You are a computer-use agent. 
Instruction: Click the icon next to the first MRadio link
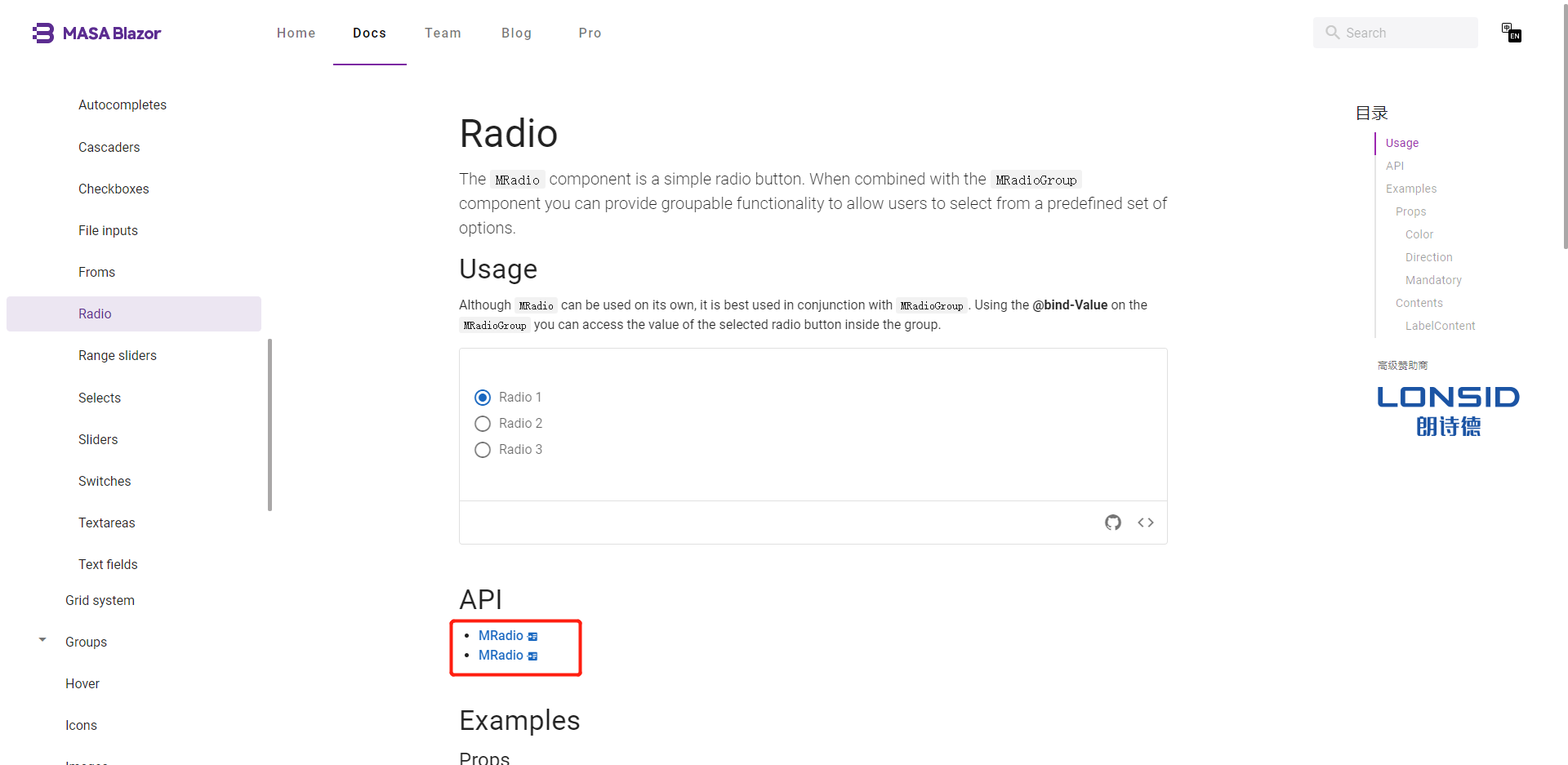532,636
